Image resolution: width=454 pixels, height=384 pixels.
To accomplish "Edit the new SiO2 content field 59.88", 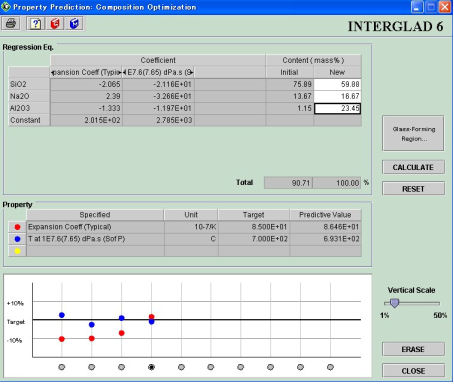I will pyautogui.click(x=337, y=84).
